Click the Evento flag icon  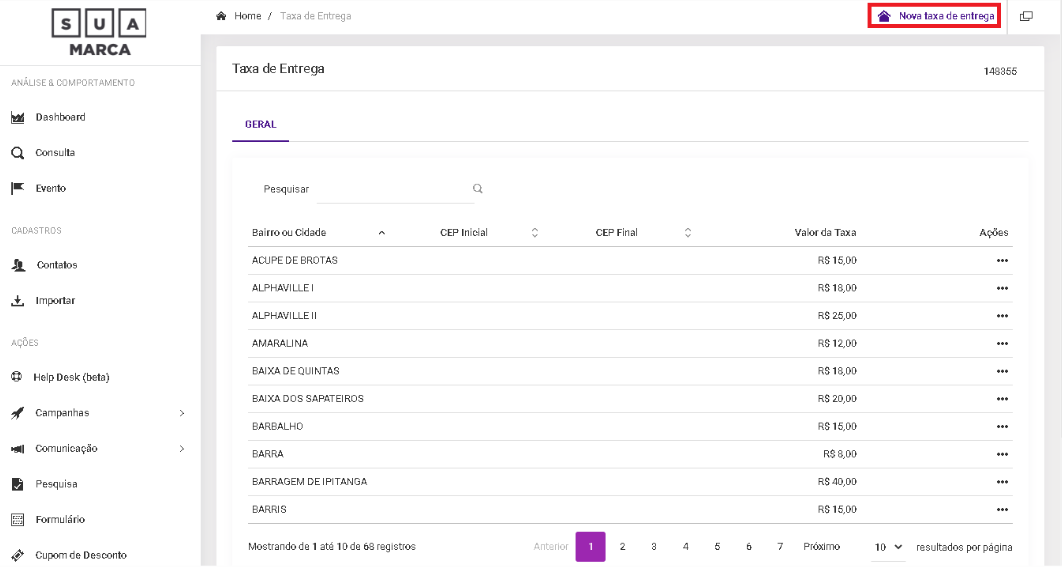coord(17,188)
